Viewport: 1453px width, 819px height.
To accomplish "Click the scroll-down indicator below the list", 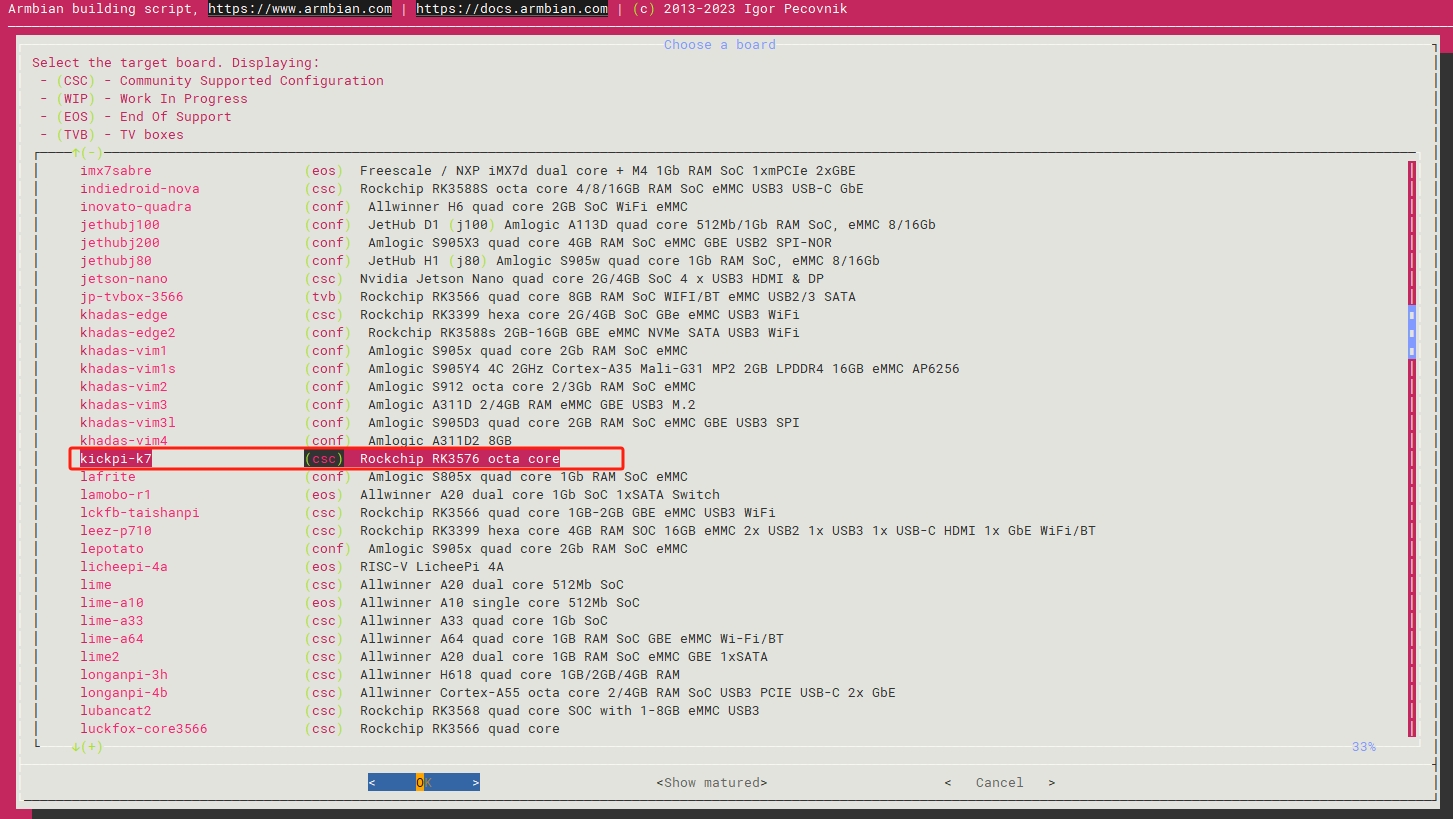I will (87, 747).
